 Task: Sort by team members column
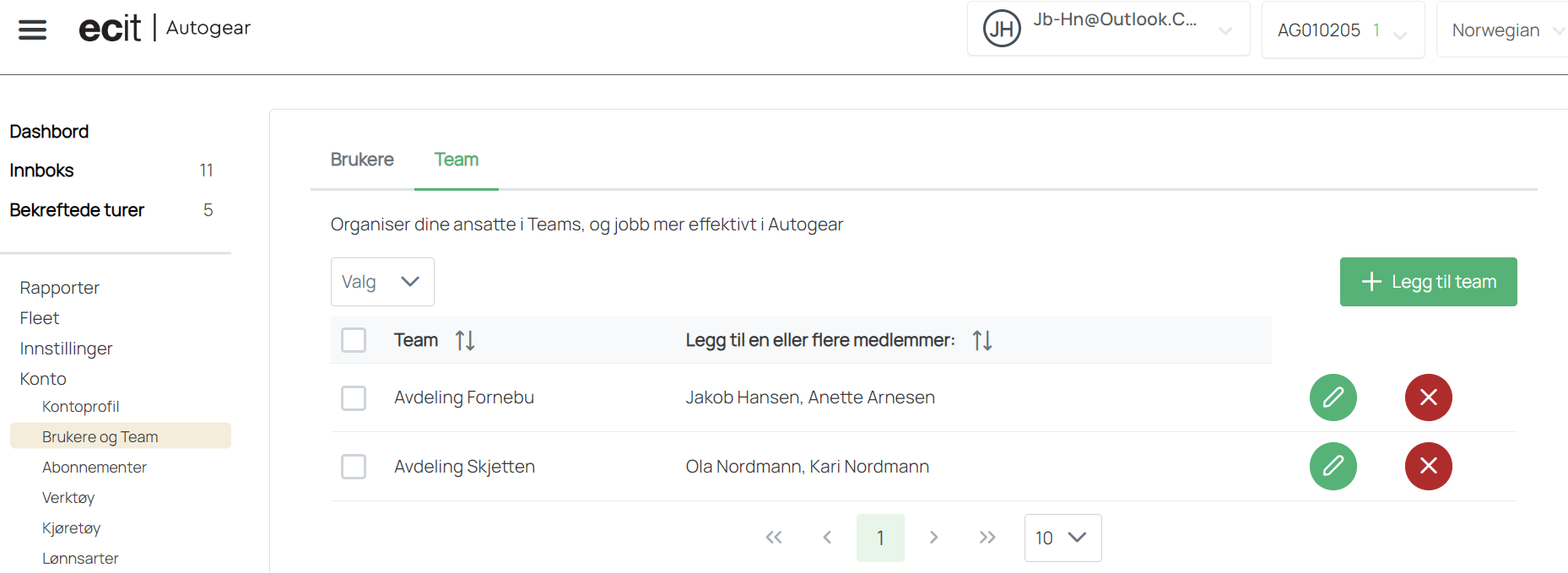click(x=982, y=340)
